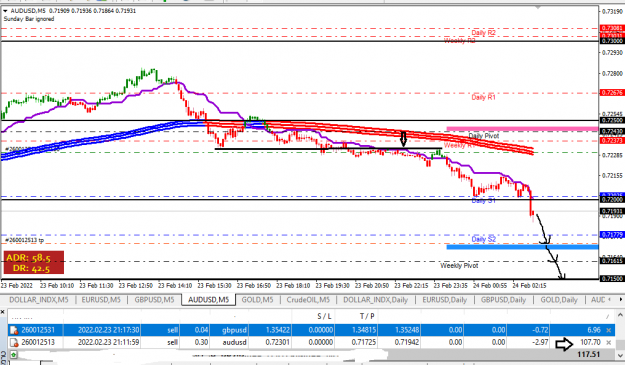Click open price 1.35422
Viewport: 625px width, 365px height.
tap(278, 330)
